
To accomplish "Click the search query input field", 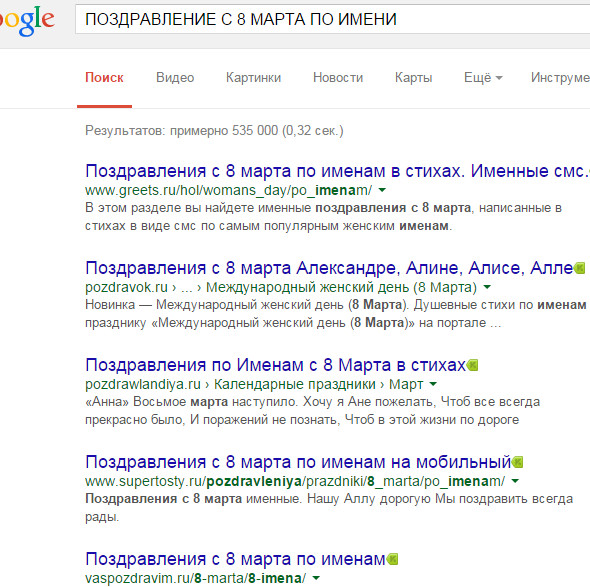I will pyautogui.click(x=333, y=19).
